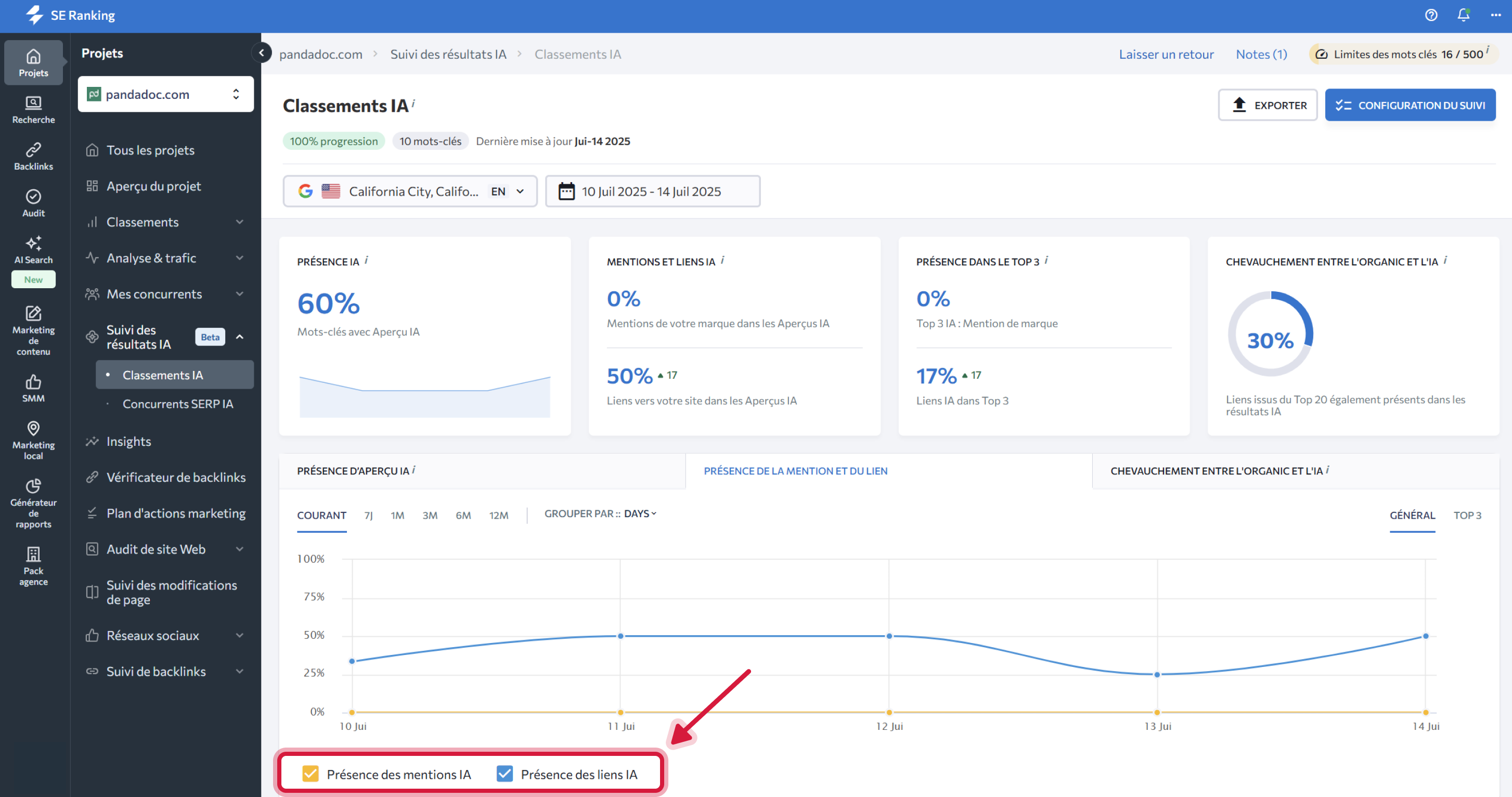The width and height of the screenshot is (1512, 797).
Task: Expand Mes concurrents submenu
Action: (x=240, y=293)
